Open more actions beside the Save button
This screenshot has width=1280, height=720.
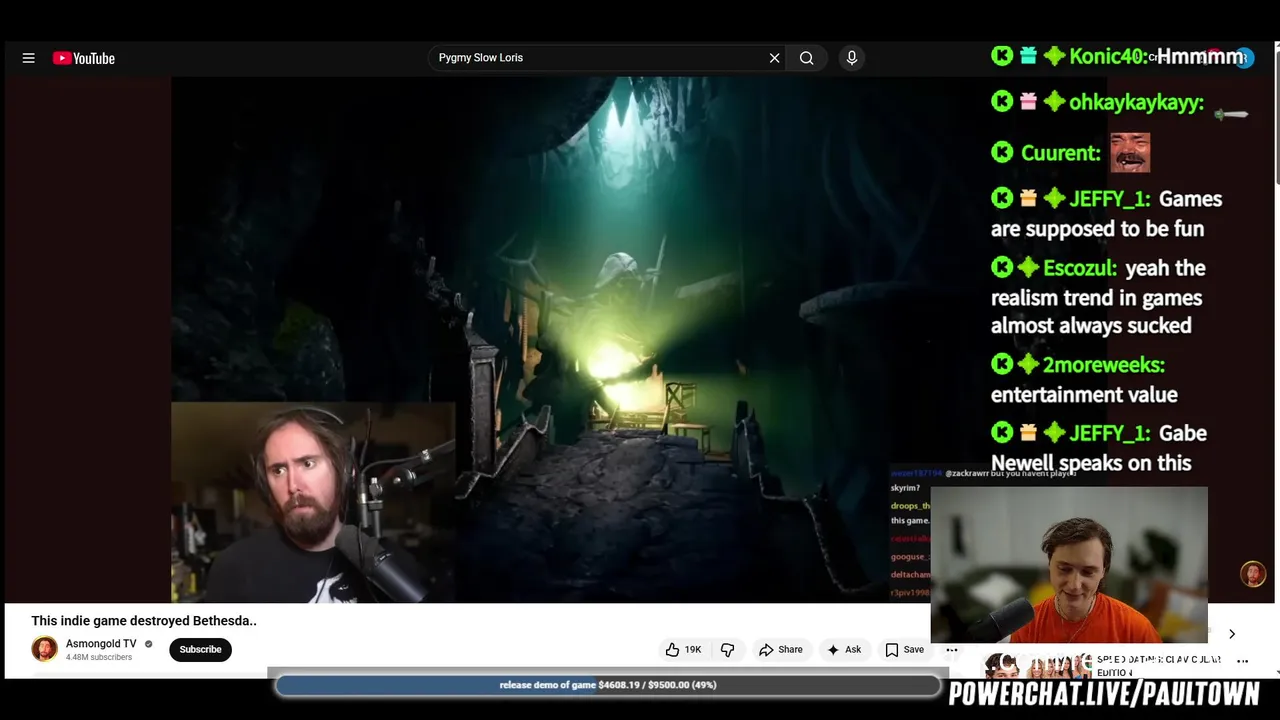(x=952, y=649)
